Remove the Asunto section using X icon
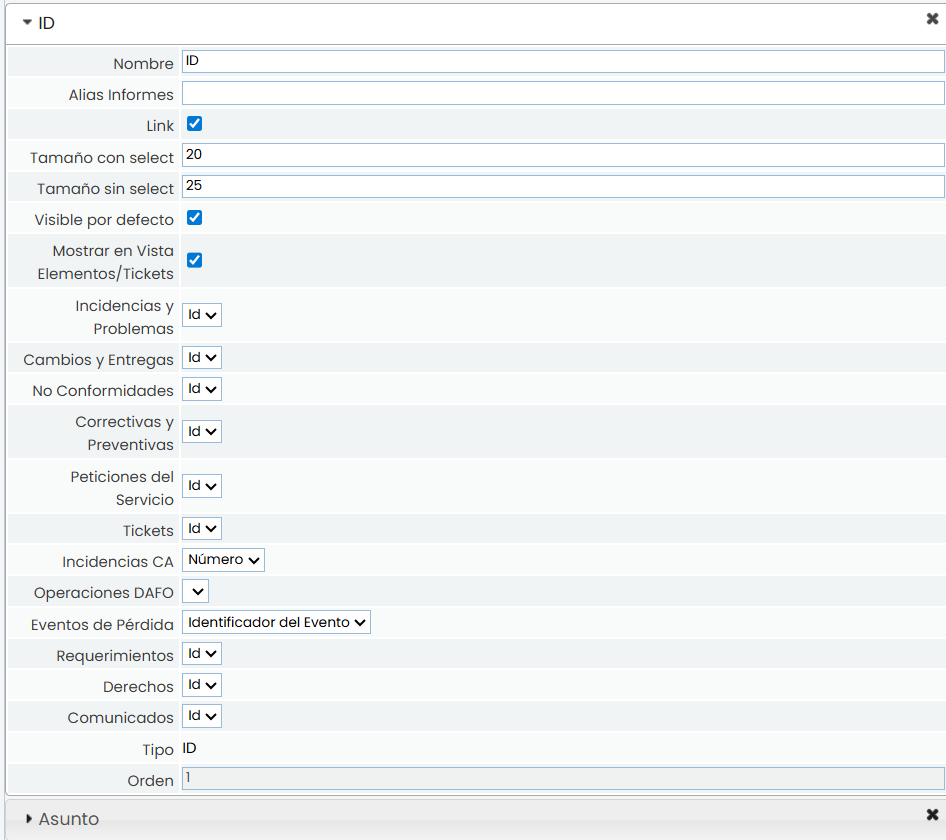Viewport: 946px width, 840px height. click(x=932, y=815)
